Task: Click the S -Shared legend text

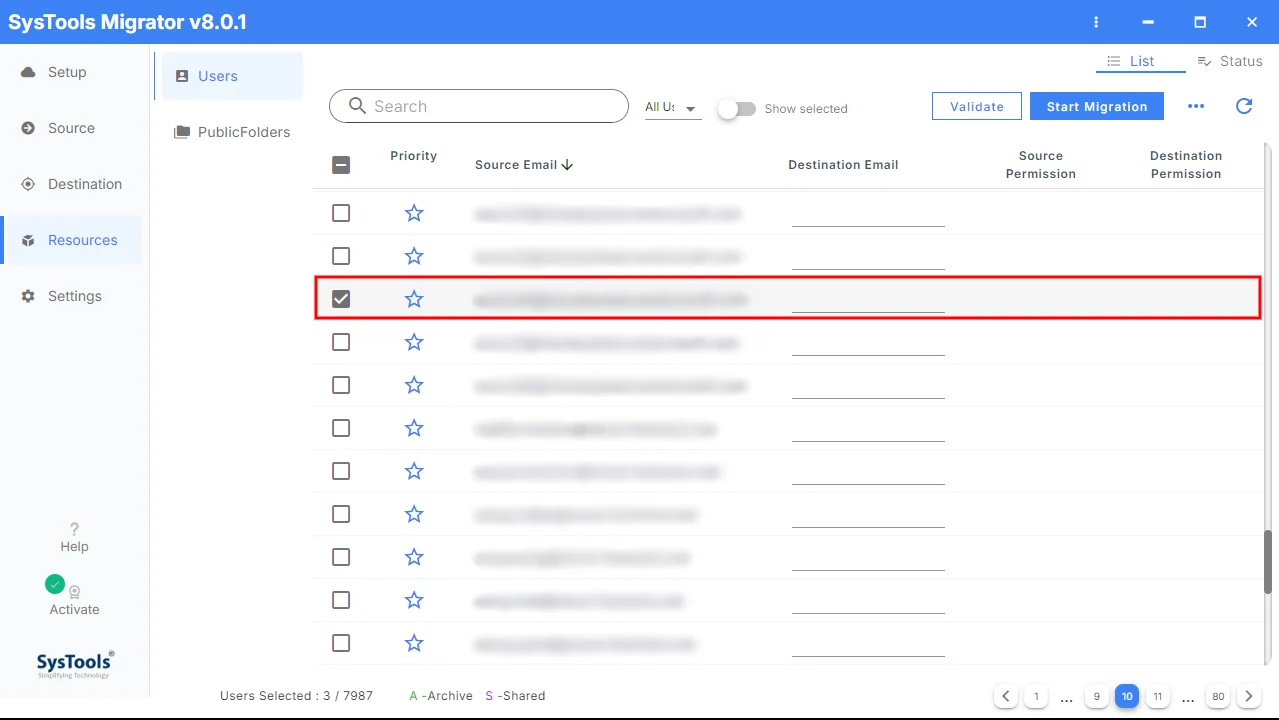Action: coord(515,696)
